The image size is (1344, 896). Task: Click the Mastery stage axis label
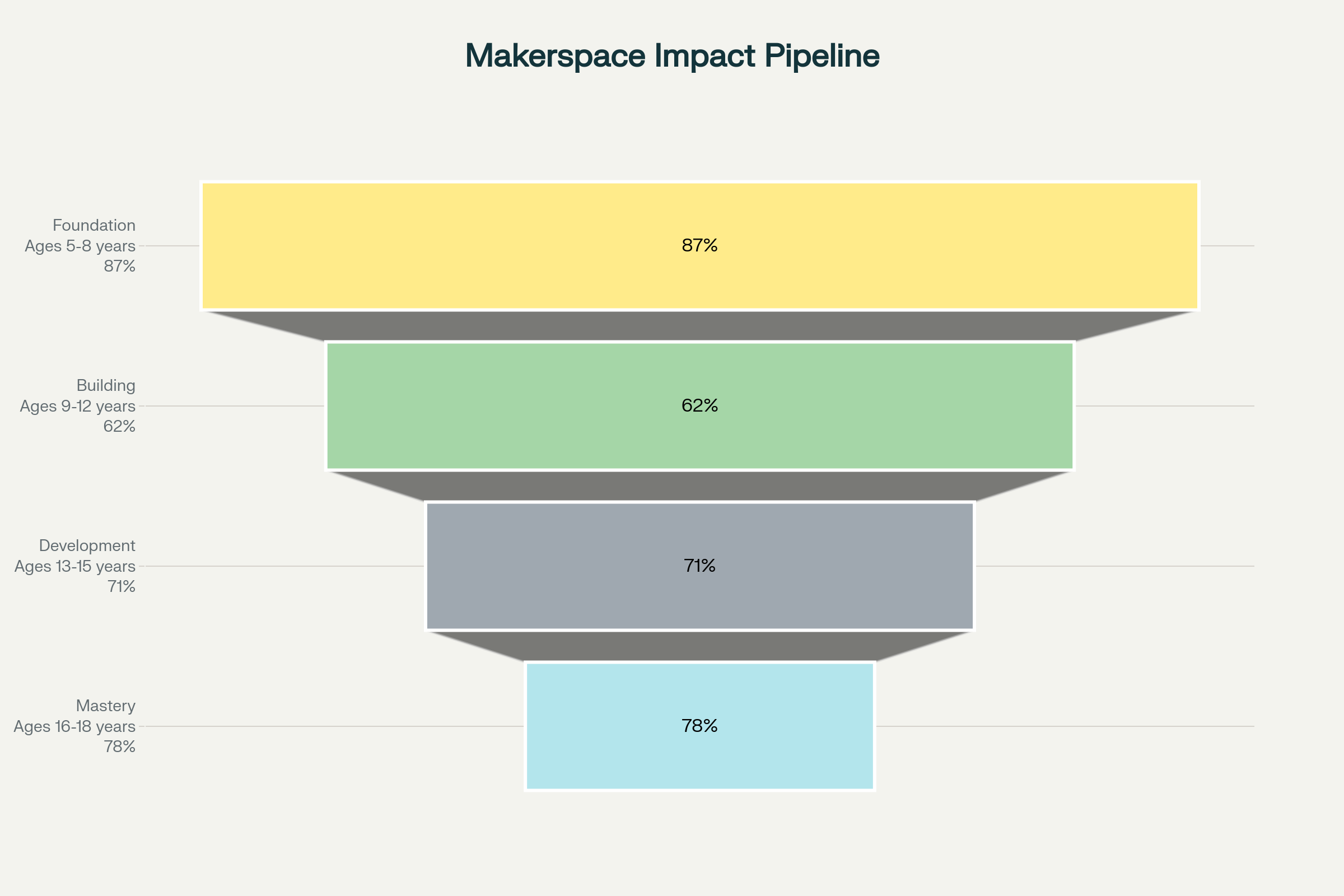coord(106,706)
